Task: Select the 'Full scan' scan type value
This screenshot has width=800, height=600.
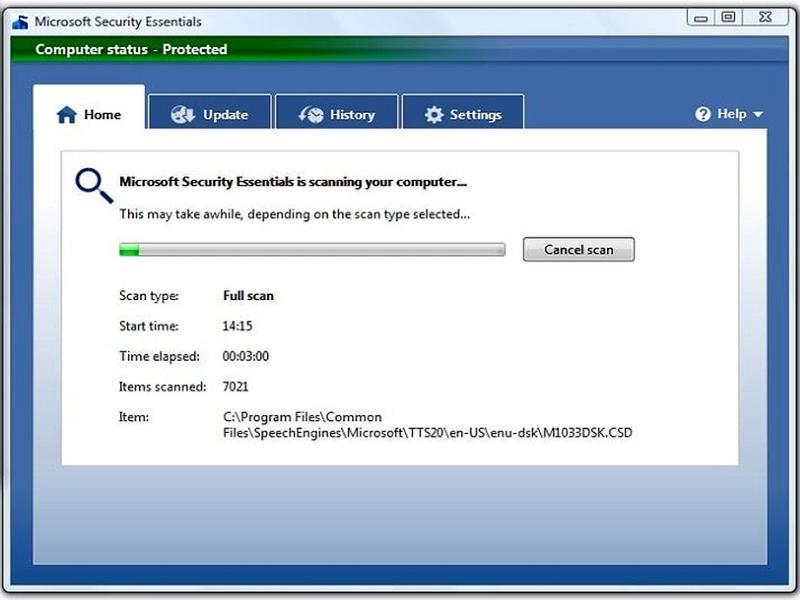Action: tap(248, 296)
